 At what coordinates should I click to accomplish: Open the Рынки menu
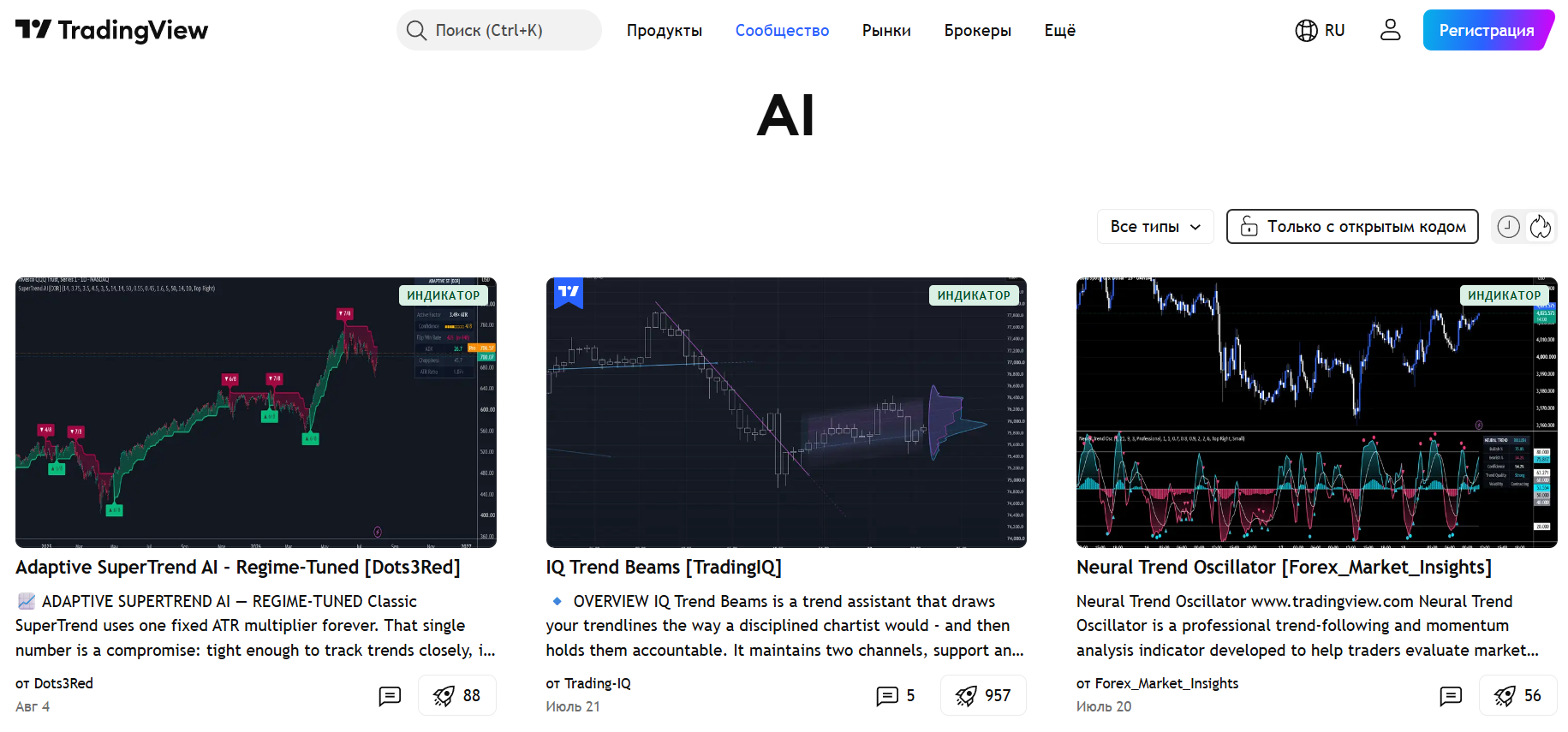[x=886, y=31]
